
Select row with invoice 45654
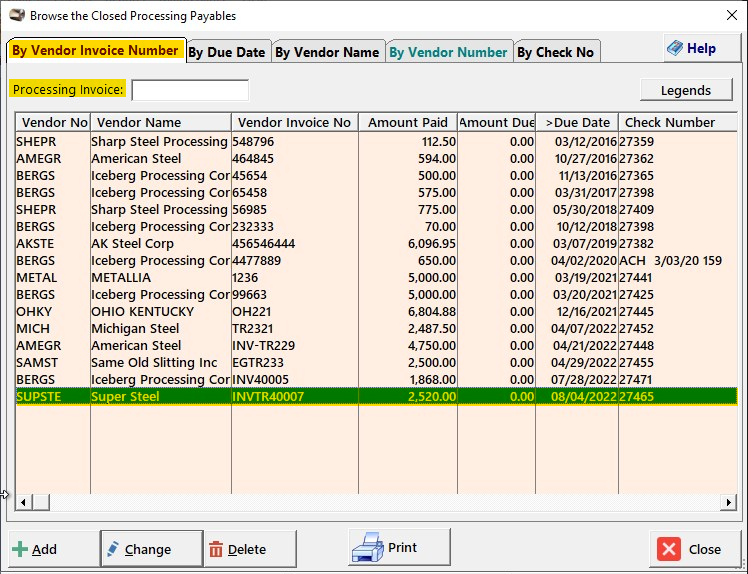376,176
